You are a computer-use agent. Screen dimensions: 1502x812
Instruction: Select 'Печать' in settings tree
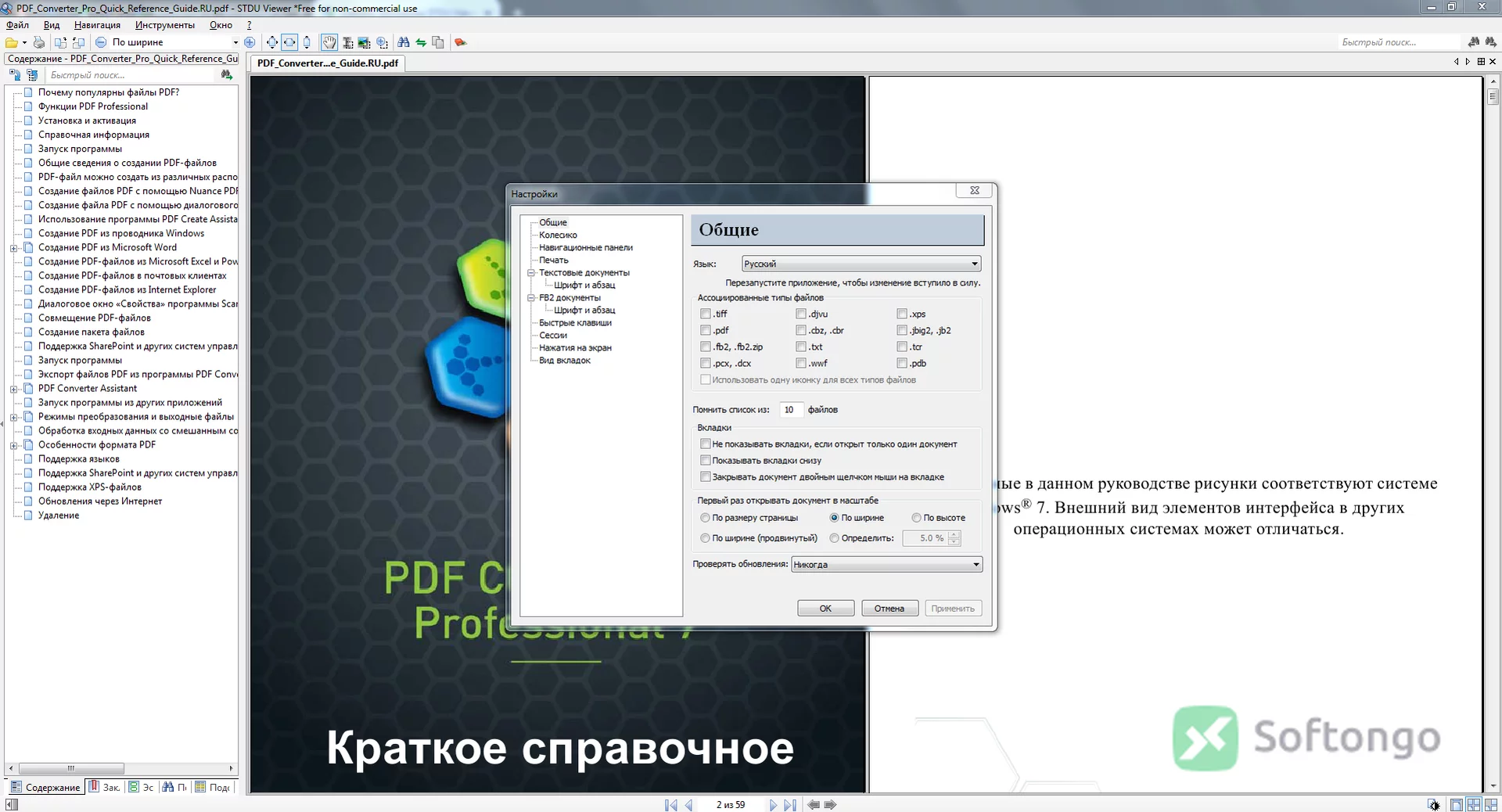click(554, 260)
